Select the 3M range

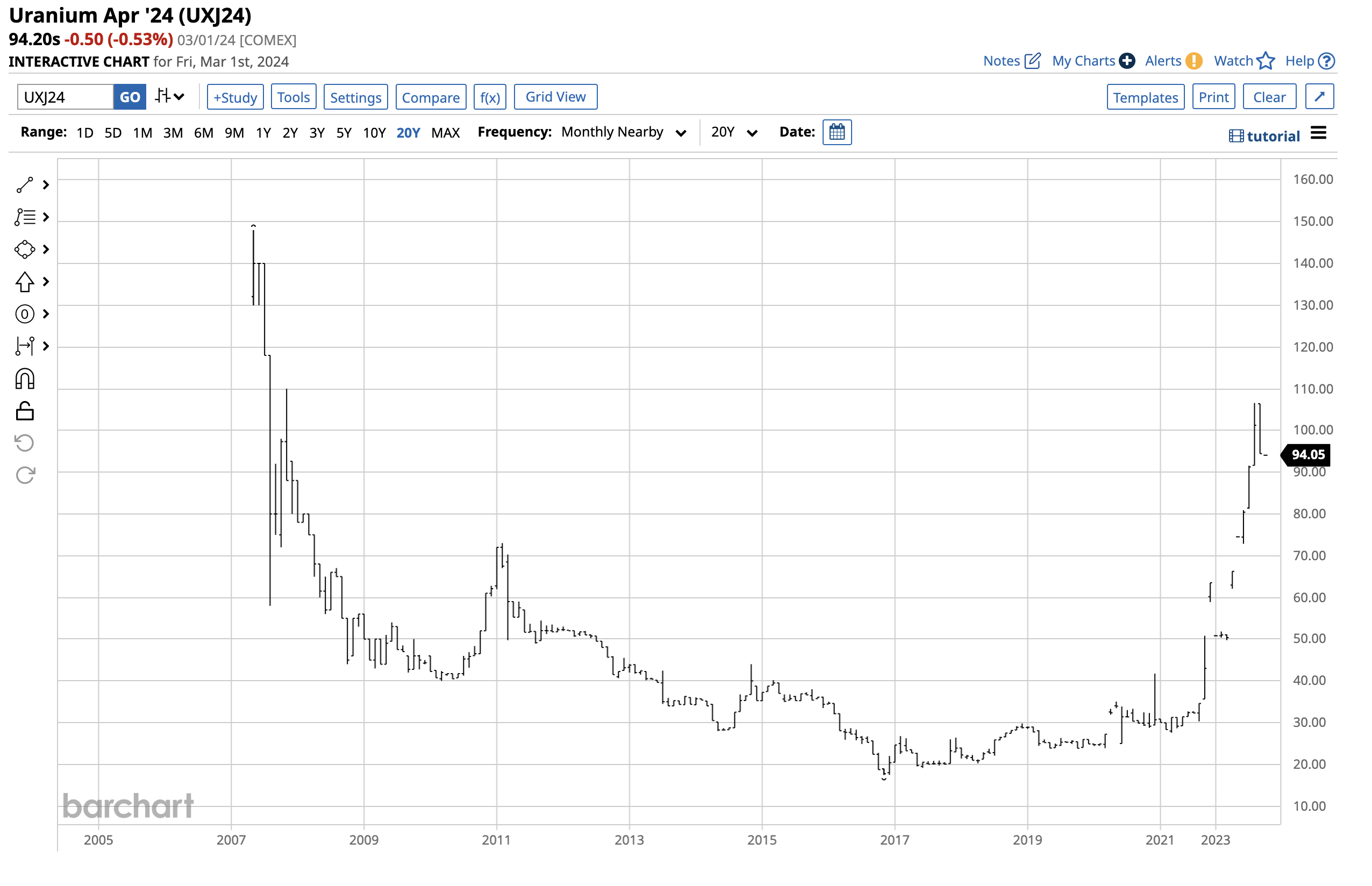point(173,132)
